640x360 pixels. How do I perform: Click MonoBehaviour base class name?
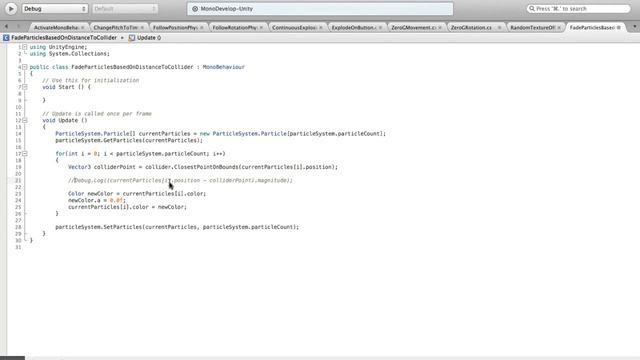pyautogui.click(x=224, y=67)
